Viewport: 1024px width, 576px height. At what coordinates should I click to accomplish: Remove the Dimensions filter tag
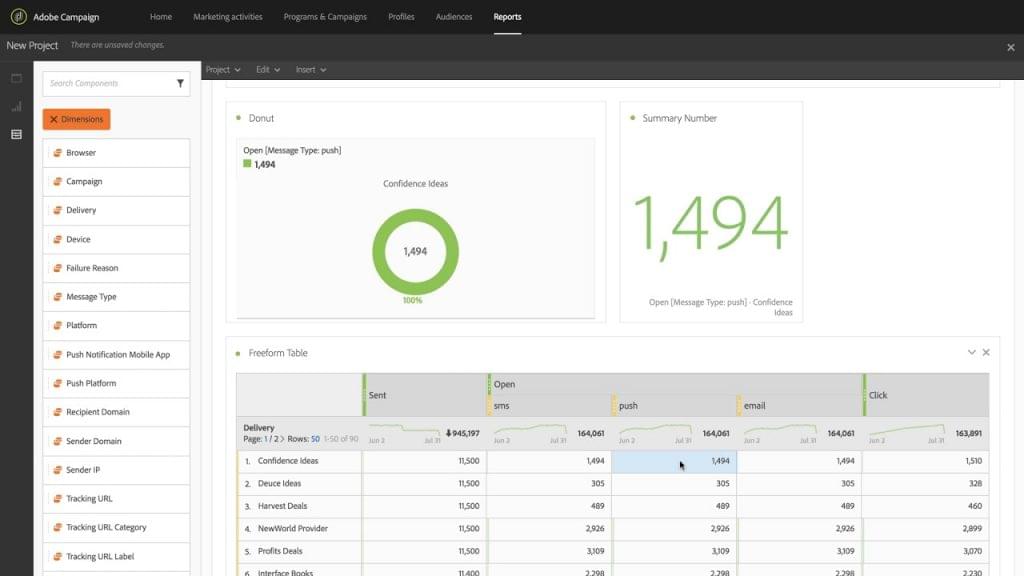coord(54,120)
